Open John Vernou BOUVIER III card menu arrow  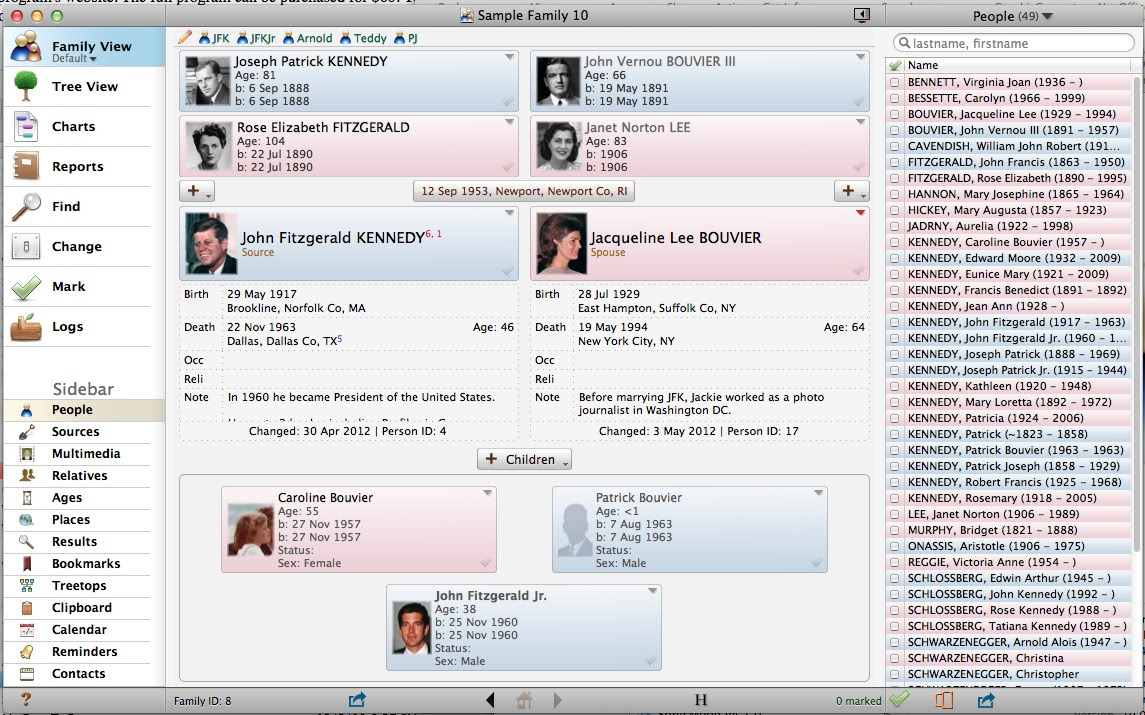[860, 57]
